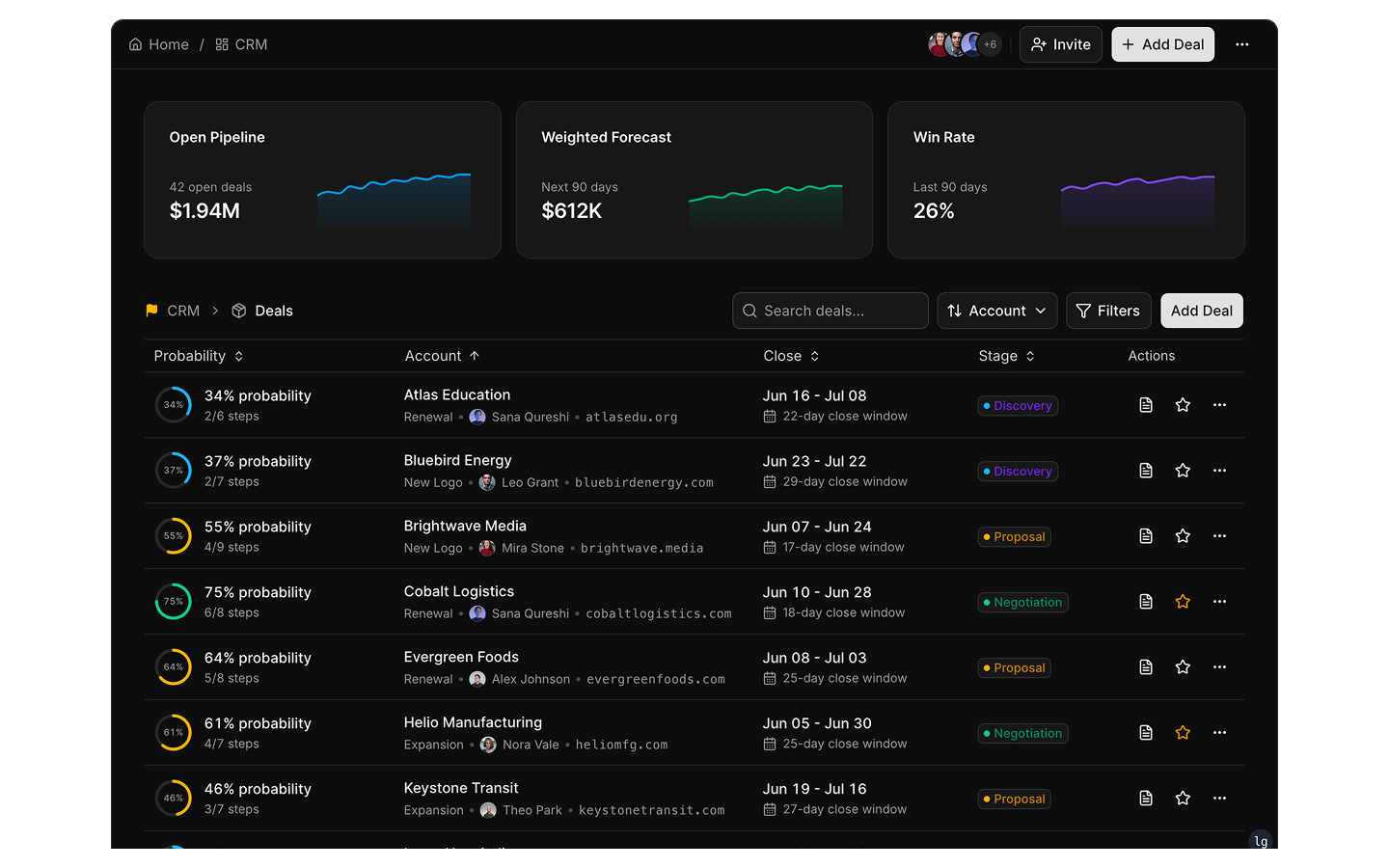This screenshot has width=1389, height=868.
Task: Click the Deals breadcrumb item
Action: point(262,311)
